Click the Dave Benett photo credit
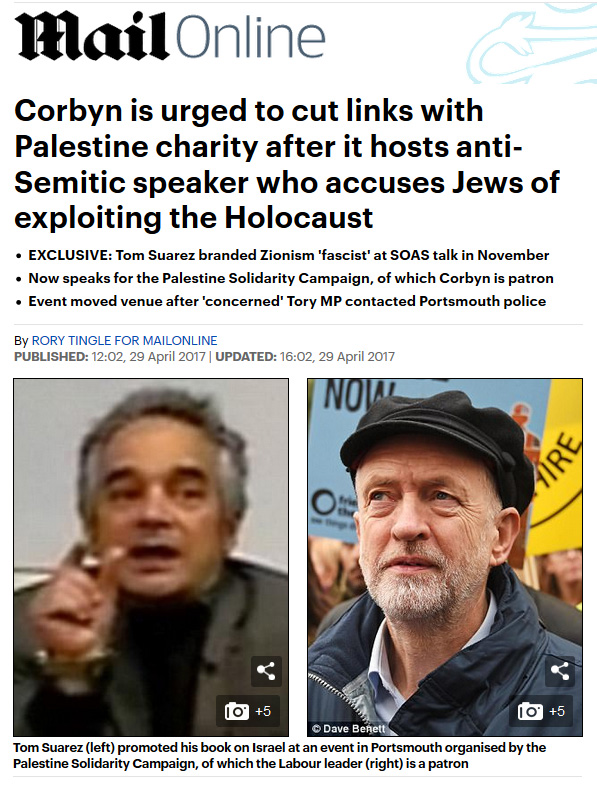Viewport: 597px width, 785px height. click(349, 728)
